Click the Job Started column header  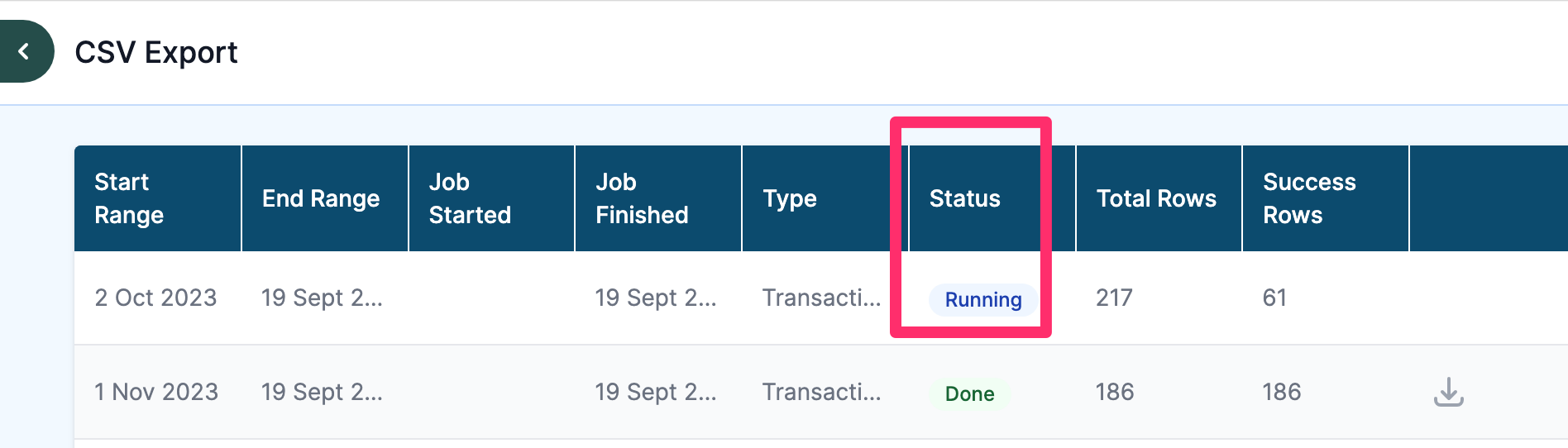(x=470, y=198)
